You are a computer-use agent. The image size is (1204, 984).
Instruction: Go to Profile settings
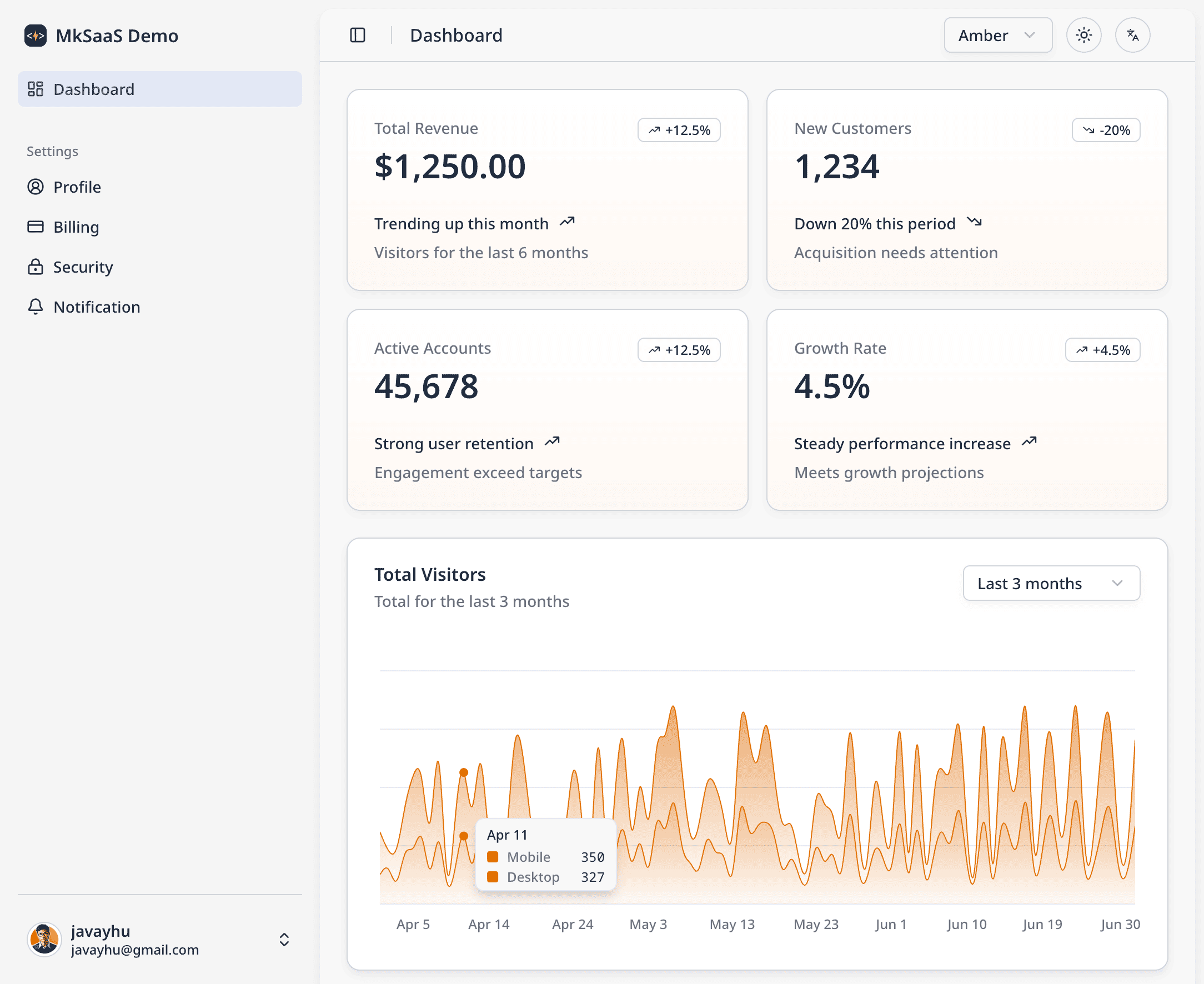77,187
